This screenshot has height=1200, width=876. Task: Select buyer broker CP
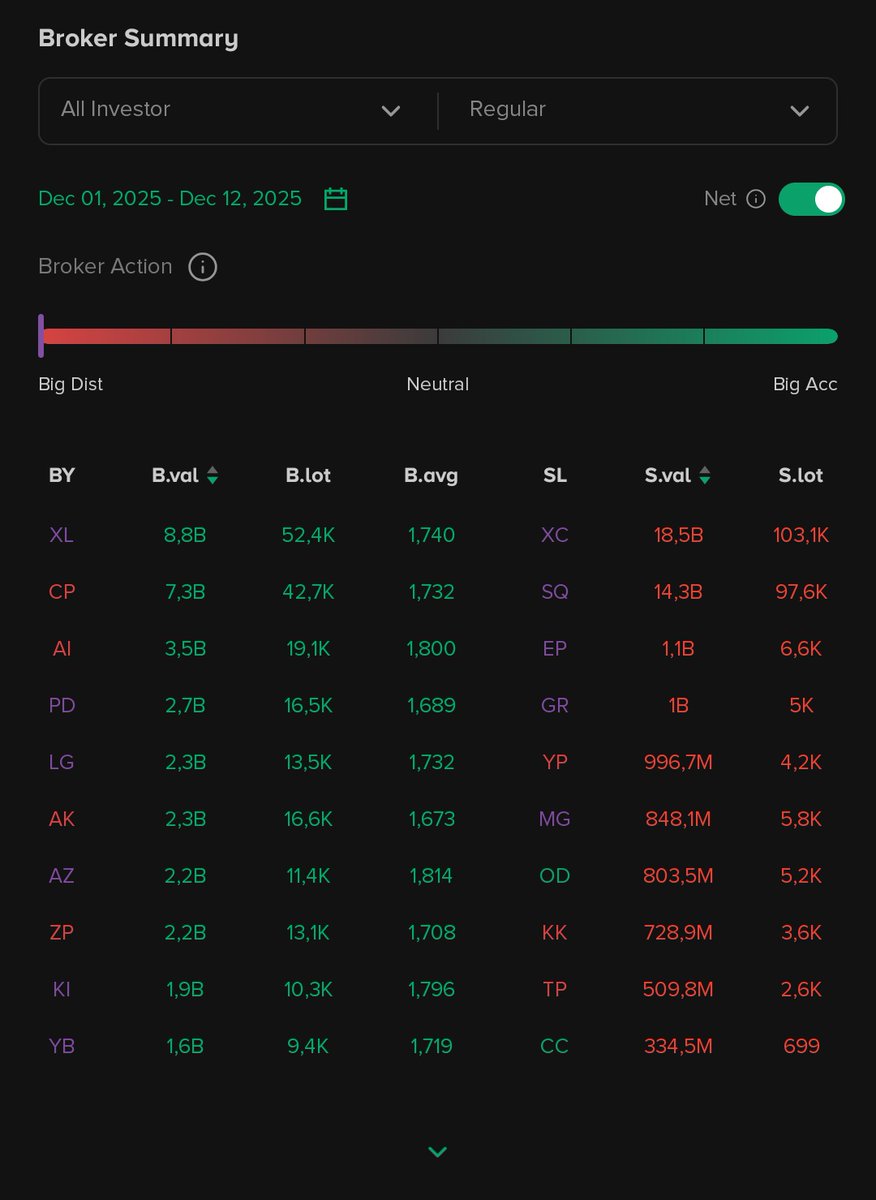tap(62, 592)
